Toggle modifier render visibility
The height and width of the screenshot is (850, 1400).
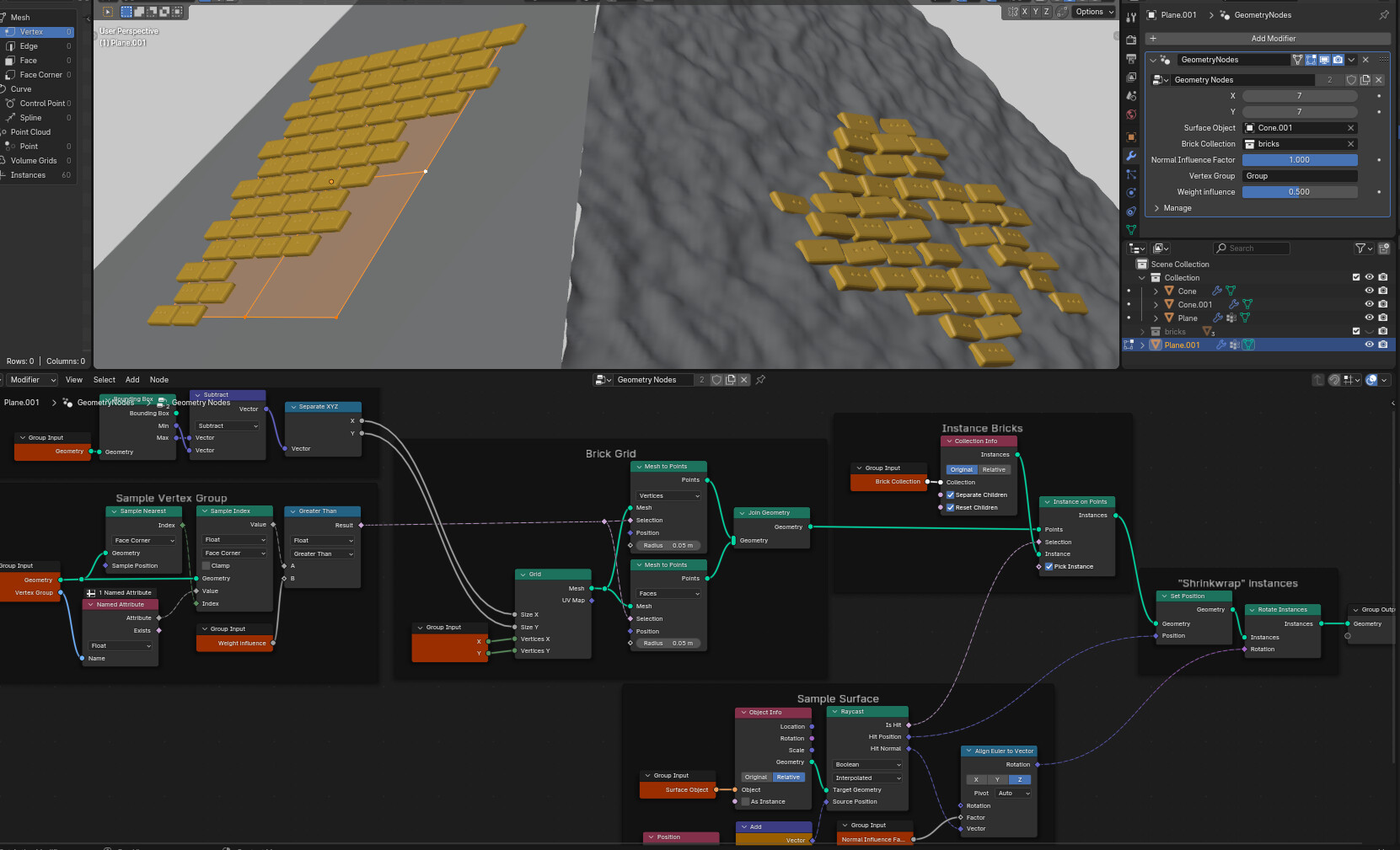(x=1338, y=60)
